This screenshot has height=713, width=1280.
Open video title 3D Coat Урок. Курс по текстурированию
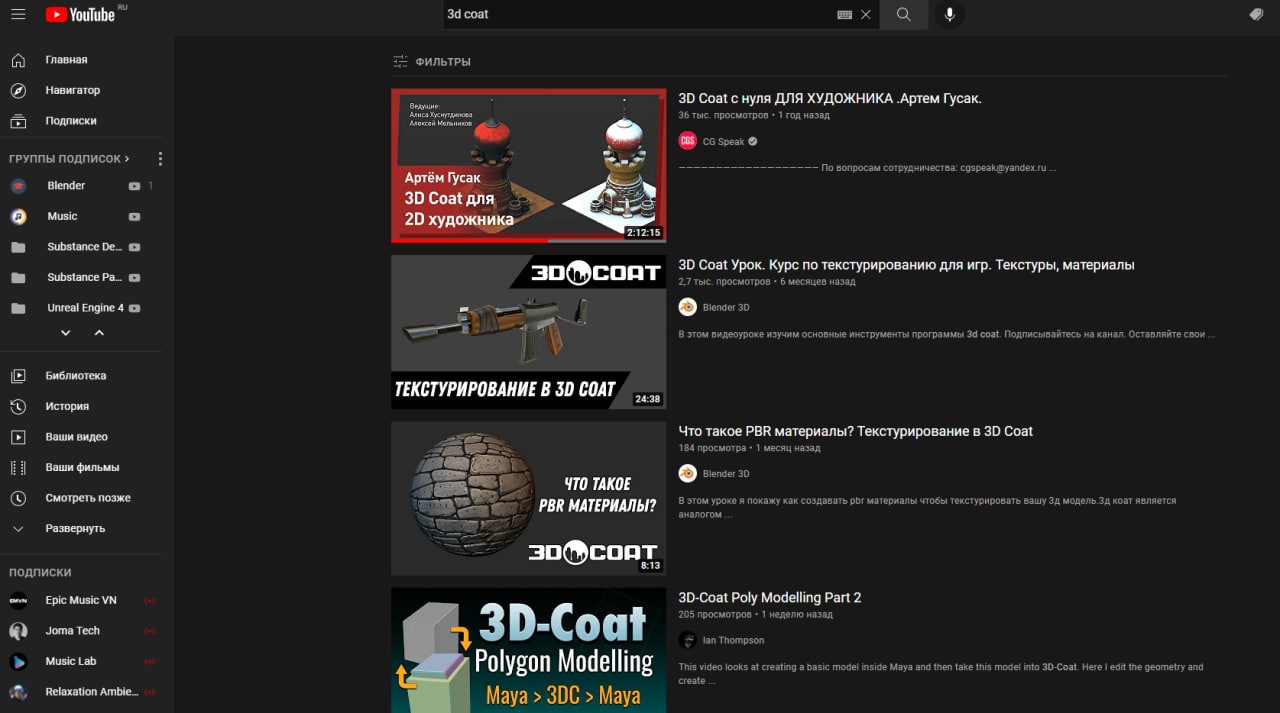[x=906, y=265]
